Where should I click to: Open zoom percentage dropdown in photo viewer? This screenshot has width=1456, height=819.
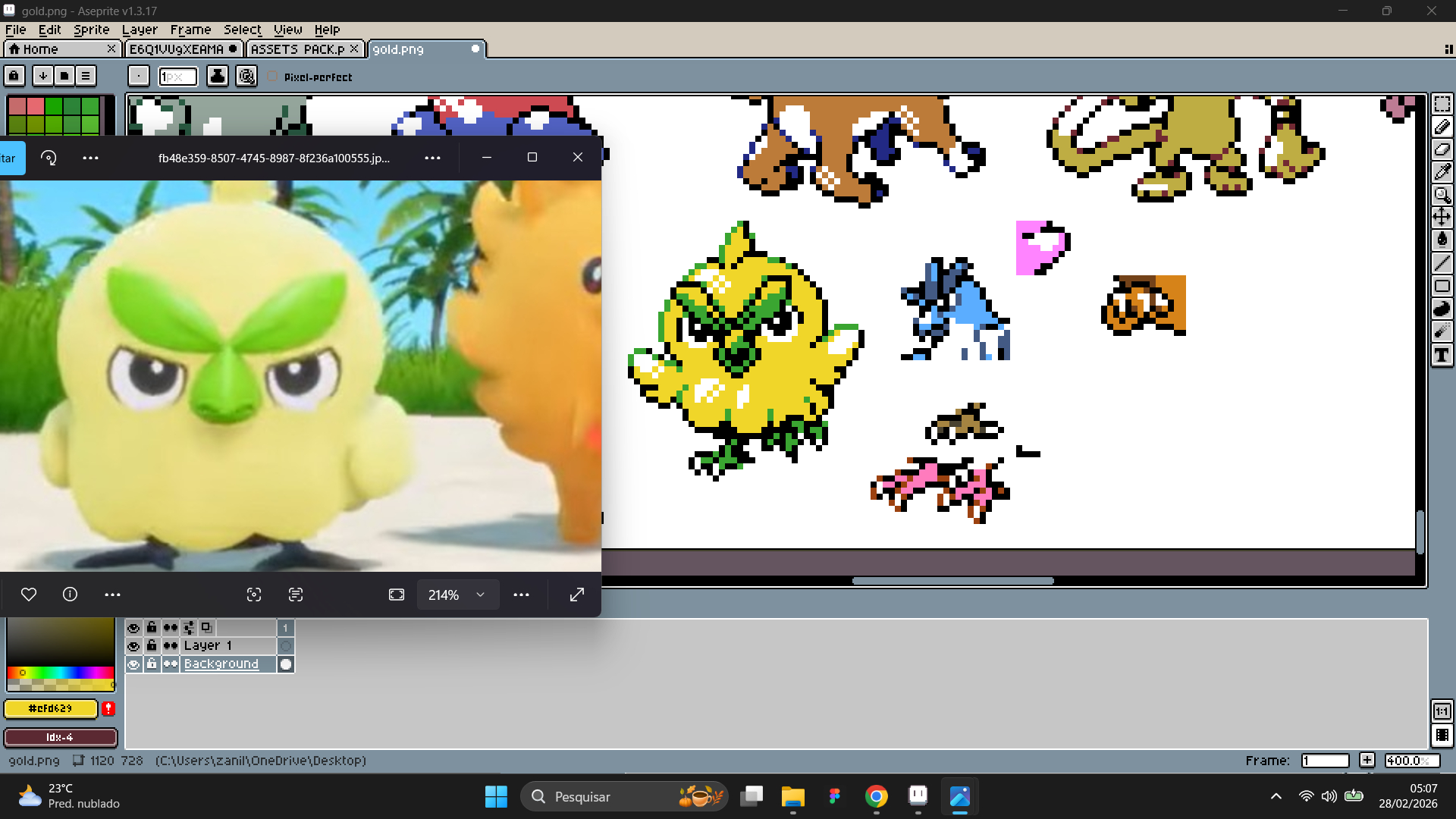(x=480, y=595)
